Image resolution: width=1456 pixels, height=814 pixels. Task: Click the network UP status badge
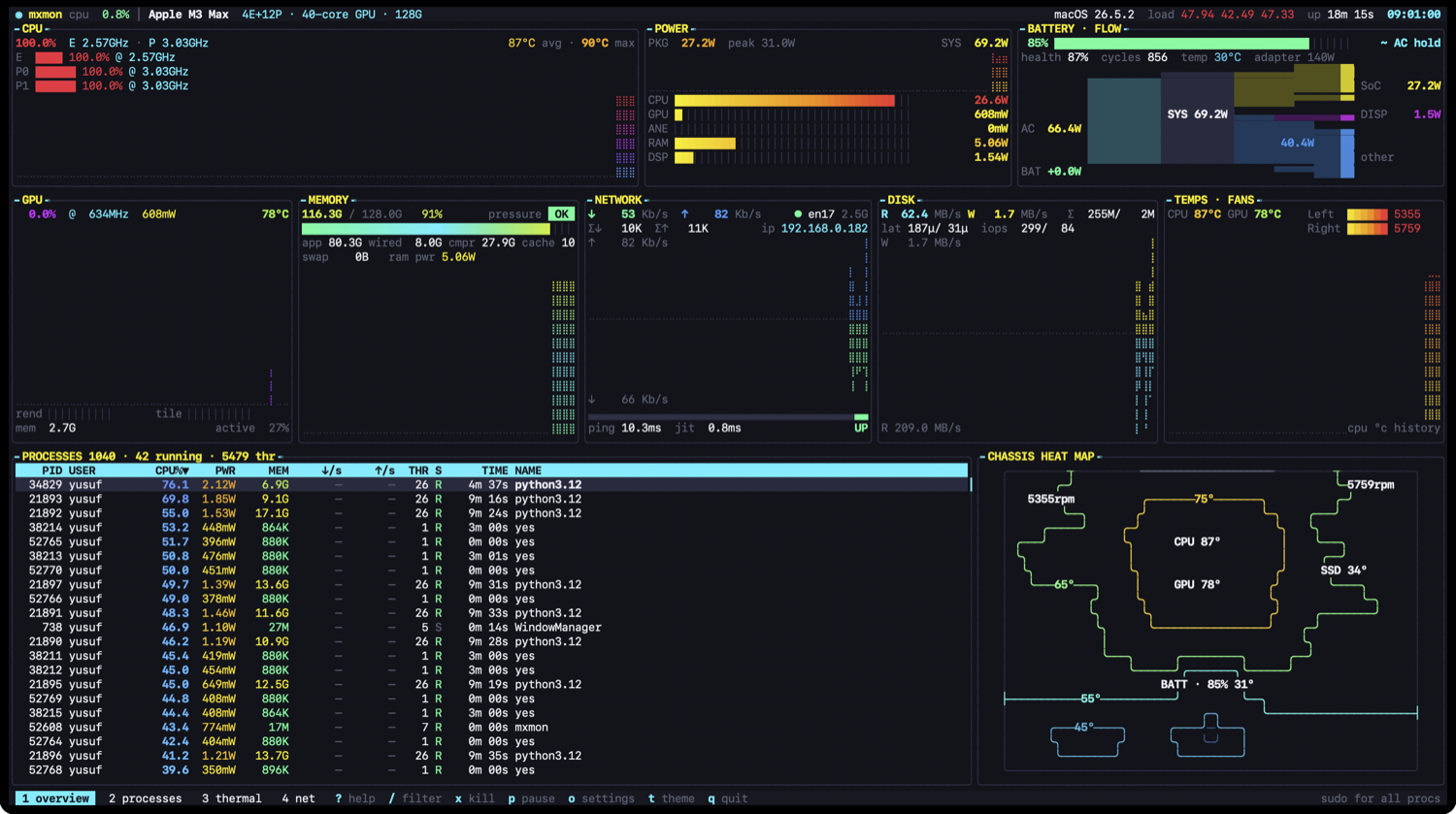coord(861,428)
